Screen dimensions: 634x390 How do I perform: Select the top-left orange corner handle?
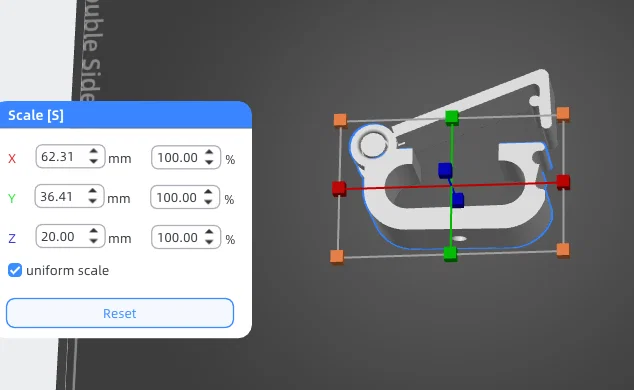(x=340, y=120)
